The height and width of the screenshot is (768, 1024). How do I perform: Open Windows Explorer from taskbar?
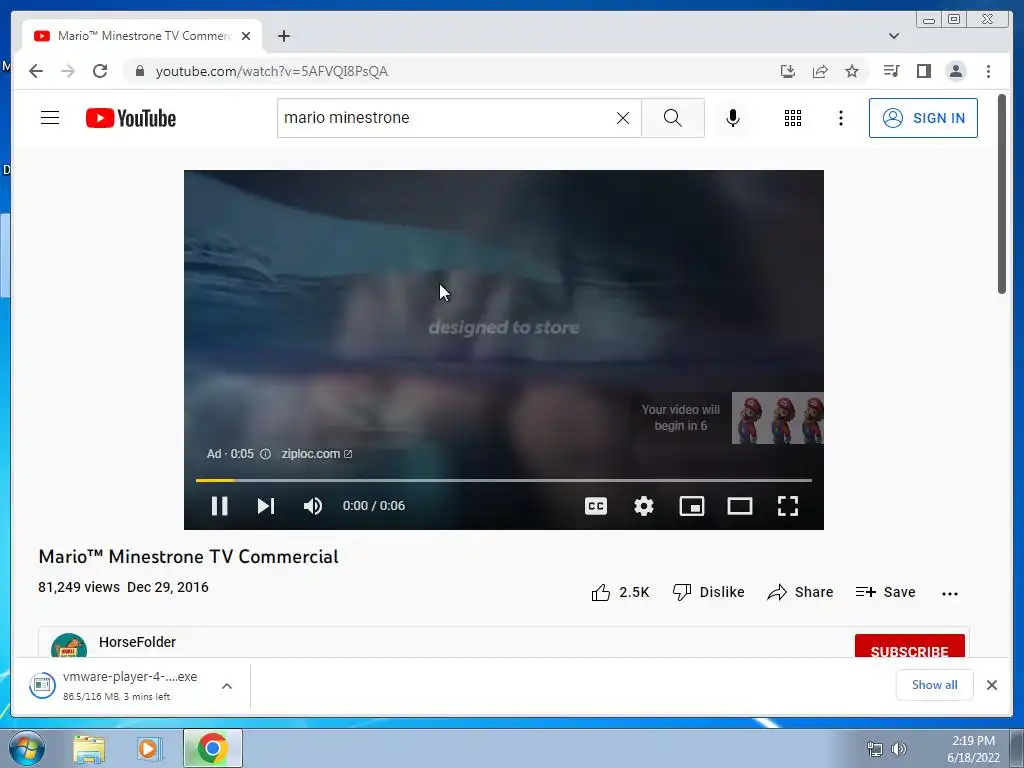pyautogui.click(x=89, y=748)
